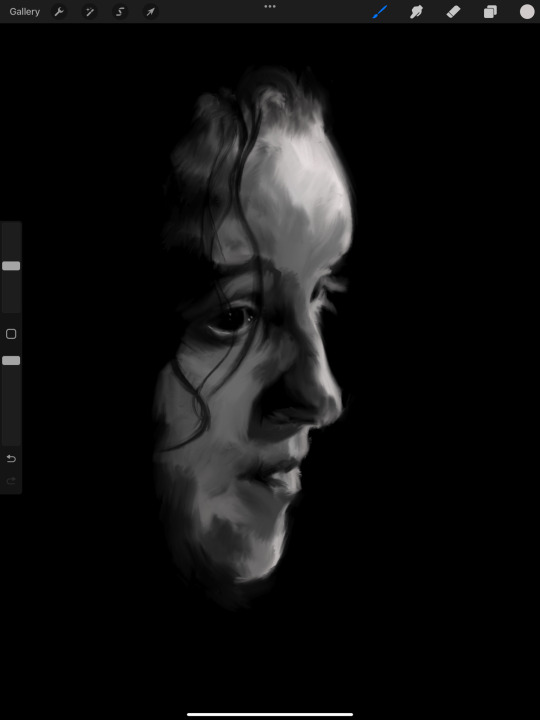Click the brush size slider handle
This screenshot has width=540, height=720.
point(11,266)
